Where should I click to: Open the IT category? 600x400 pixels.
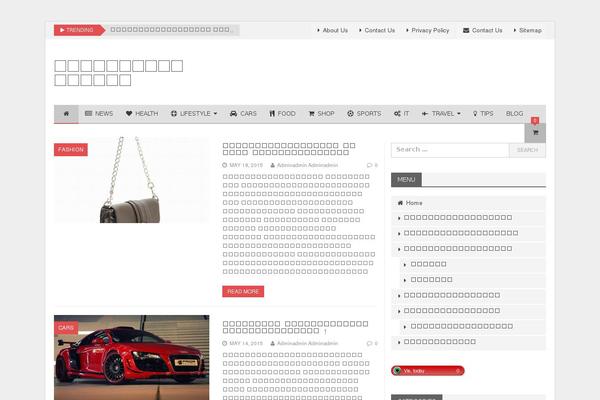(401, 114)
